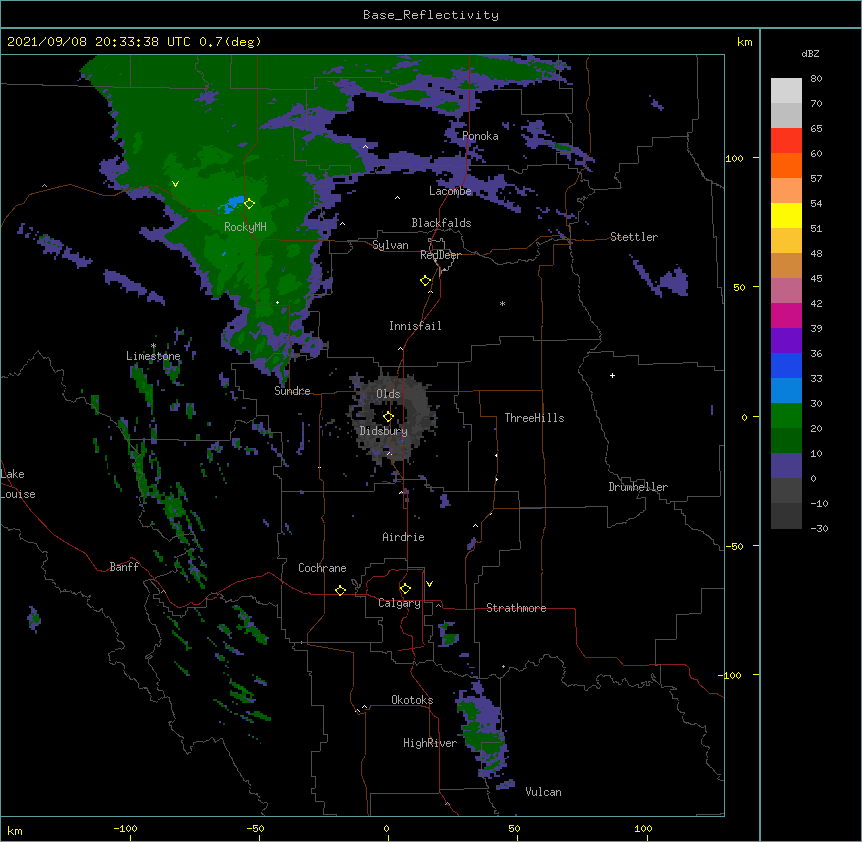Click the -100 tick label on the bottom axis
The height and width of the screenshot is (842, 862).
coord(125,828)
